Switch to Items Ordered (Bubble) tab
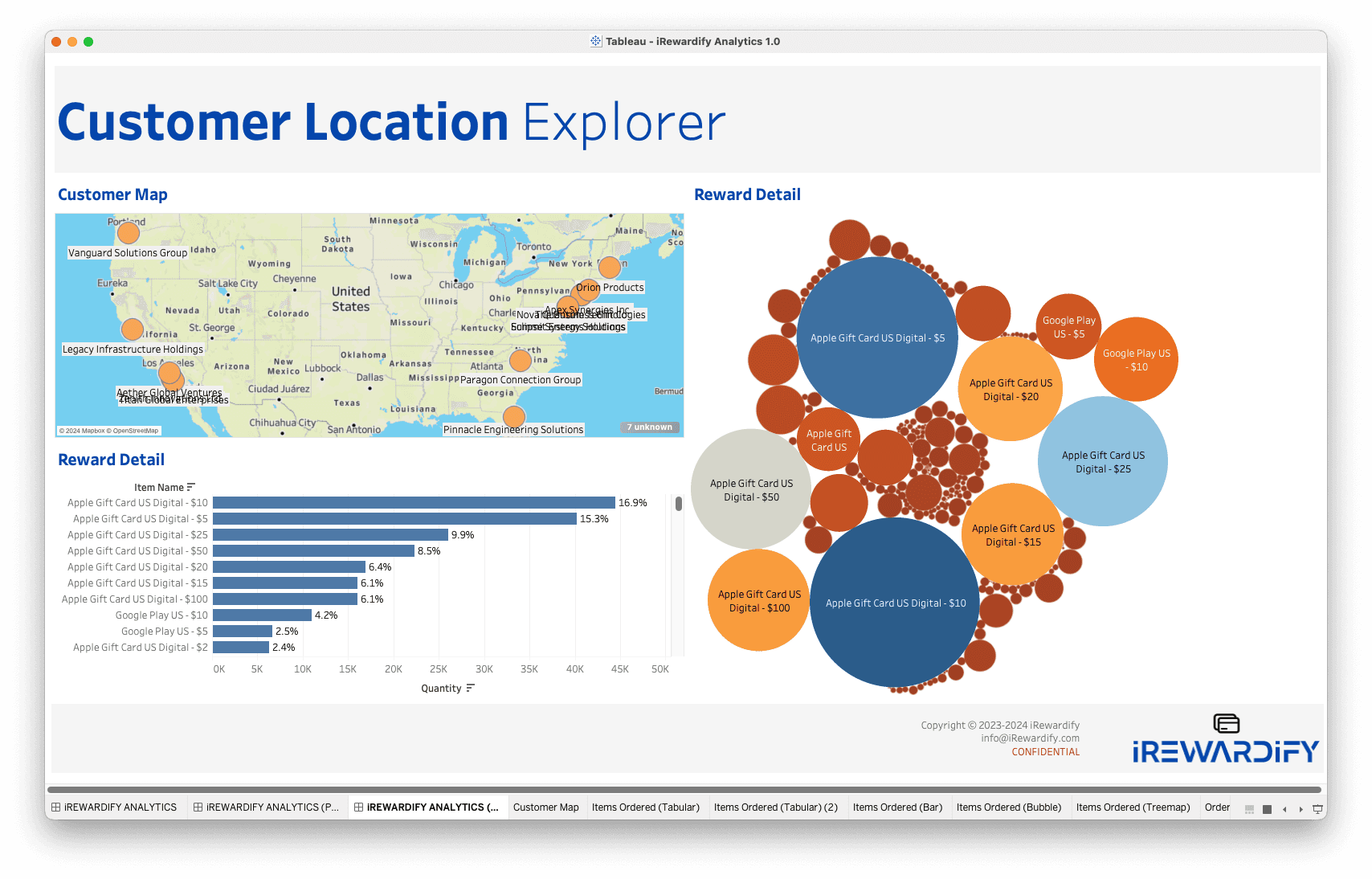 pyautogui.click(x=1008, y=807)
